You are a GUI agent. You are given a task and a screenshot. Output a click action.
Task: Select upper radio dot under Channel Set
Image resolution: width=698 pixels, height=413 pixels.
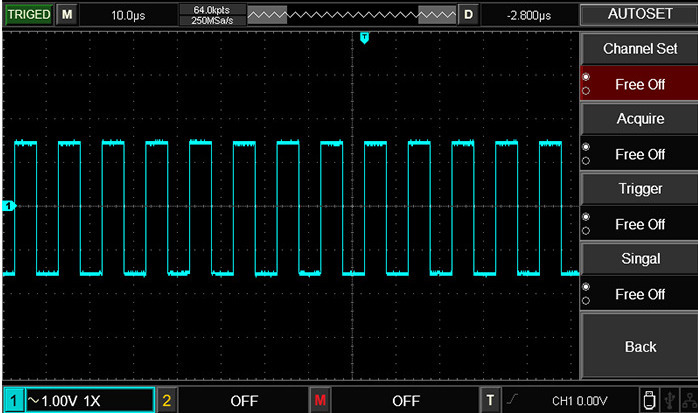pos(586,77)
